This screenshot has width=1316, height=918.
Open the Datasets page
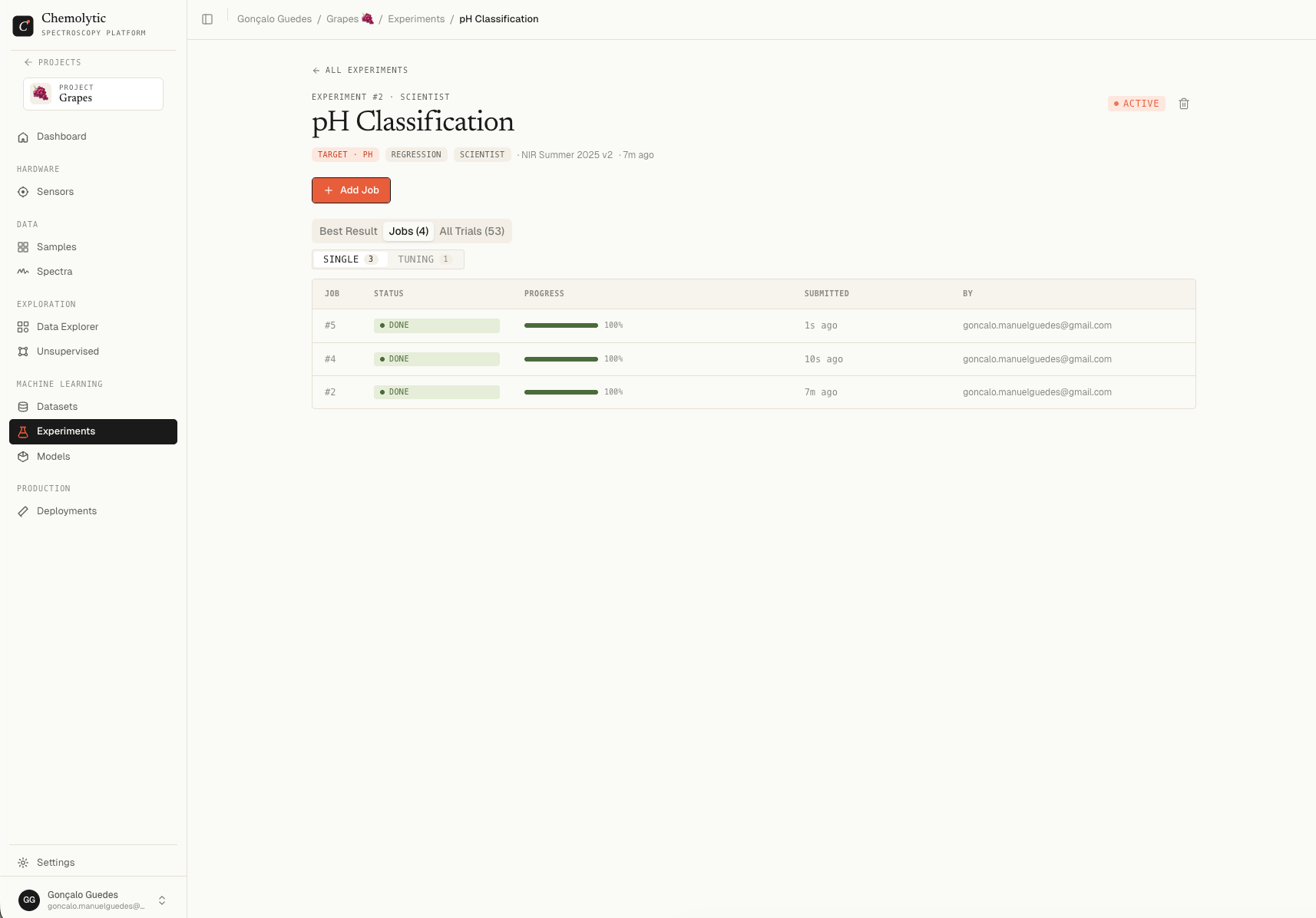tap(93, 407)
